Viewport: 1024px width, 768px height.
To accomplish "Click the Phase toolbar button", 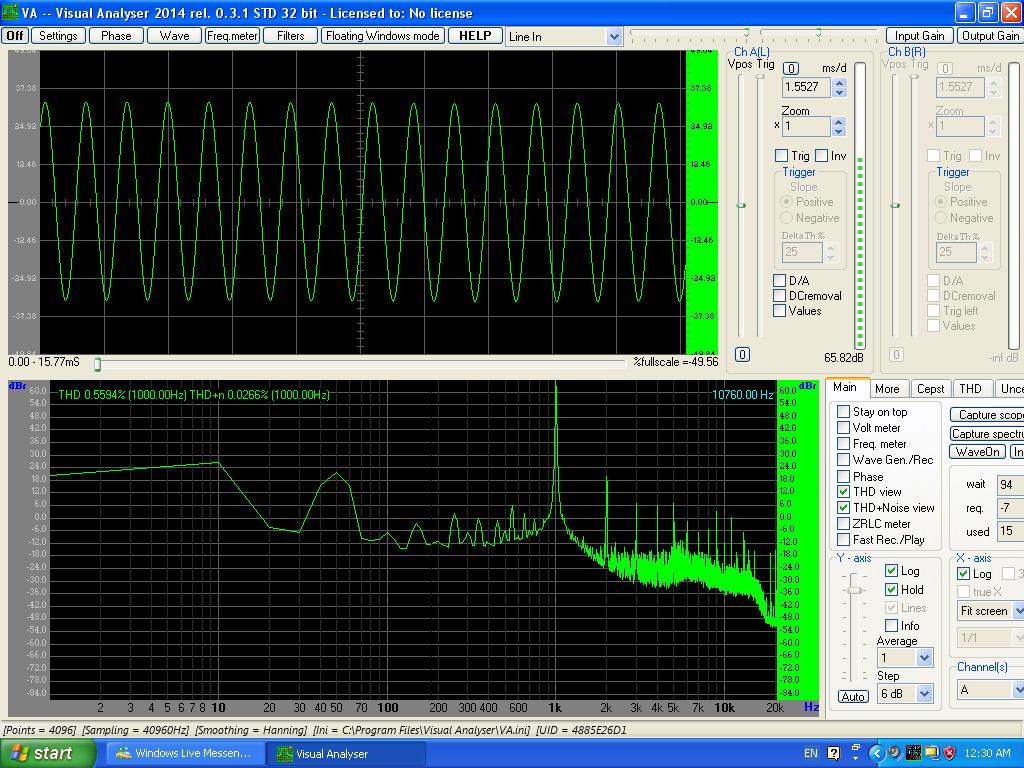I will (116, 36).
